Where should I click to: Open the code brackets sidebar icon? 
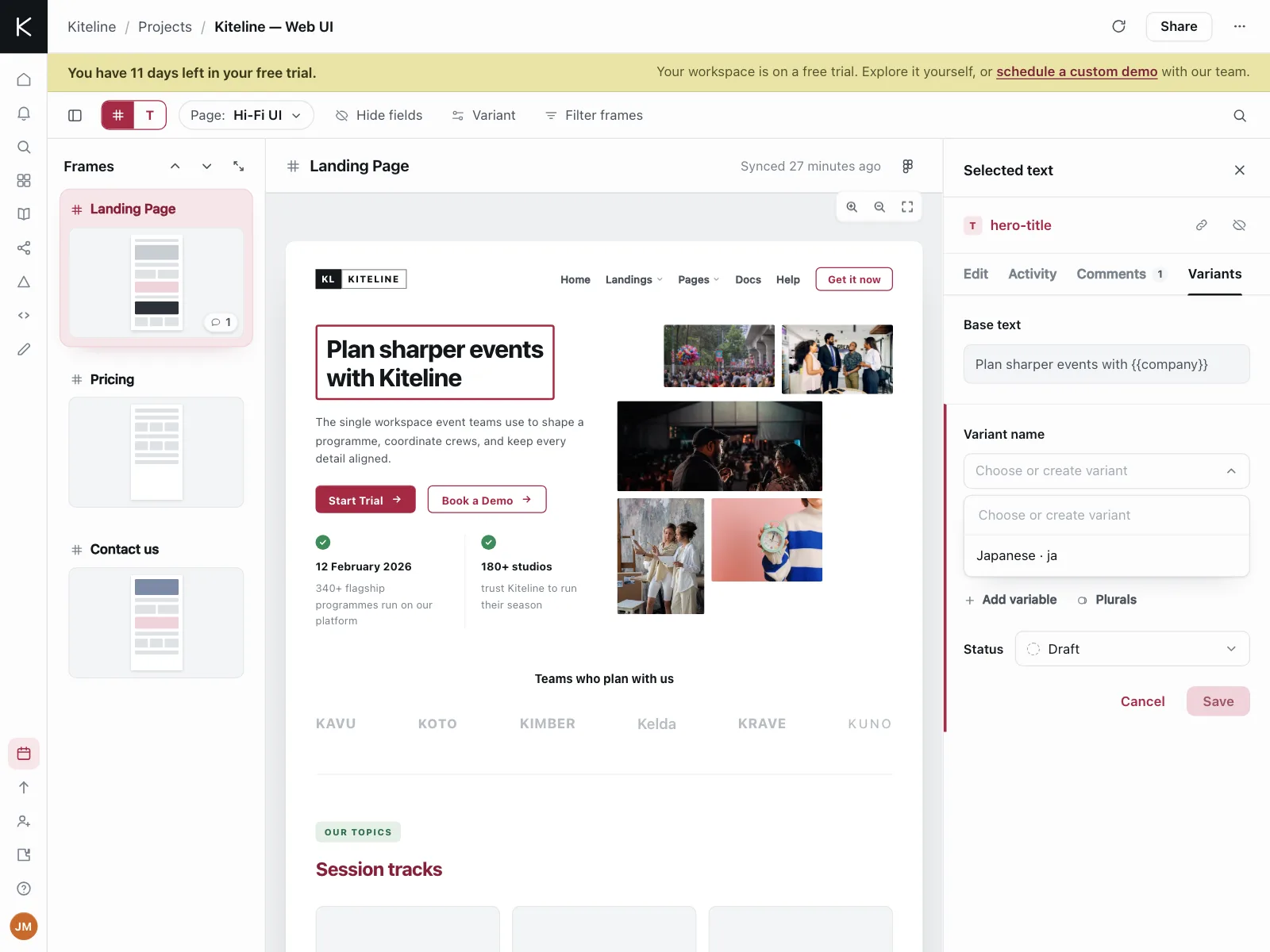(24, 316)
